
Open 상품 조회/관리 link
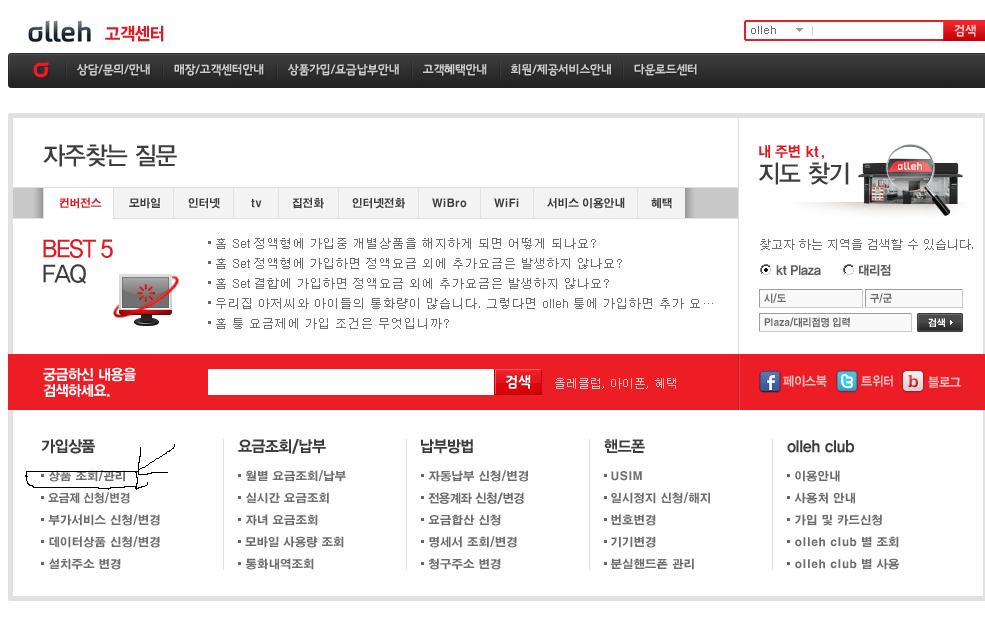87,476
